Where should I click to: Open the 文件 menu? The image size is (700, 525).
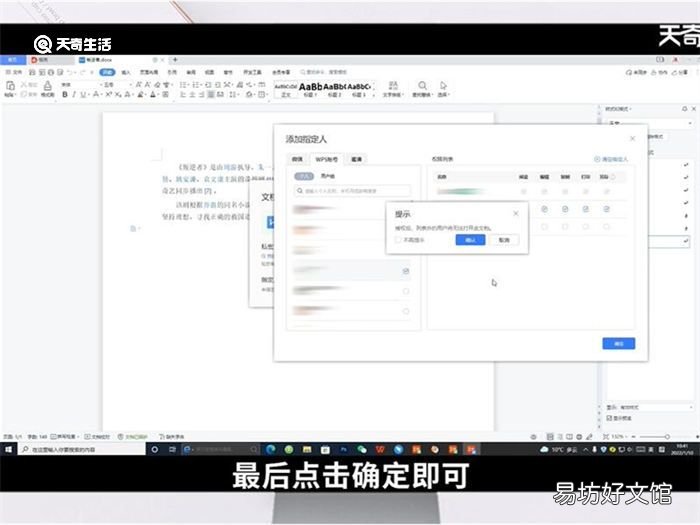[x=14, y=72]
